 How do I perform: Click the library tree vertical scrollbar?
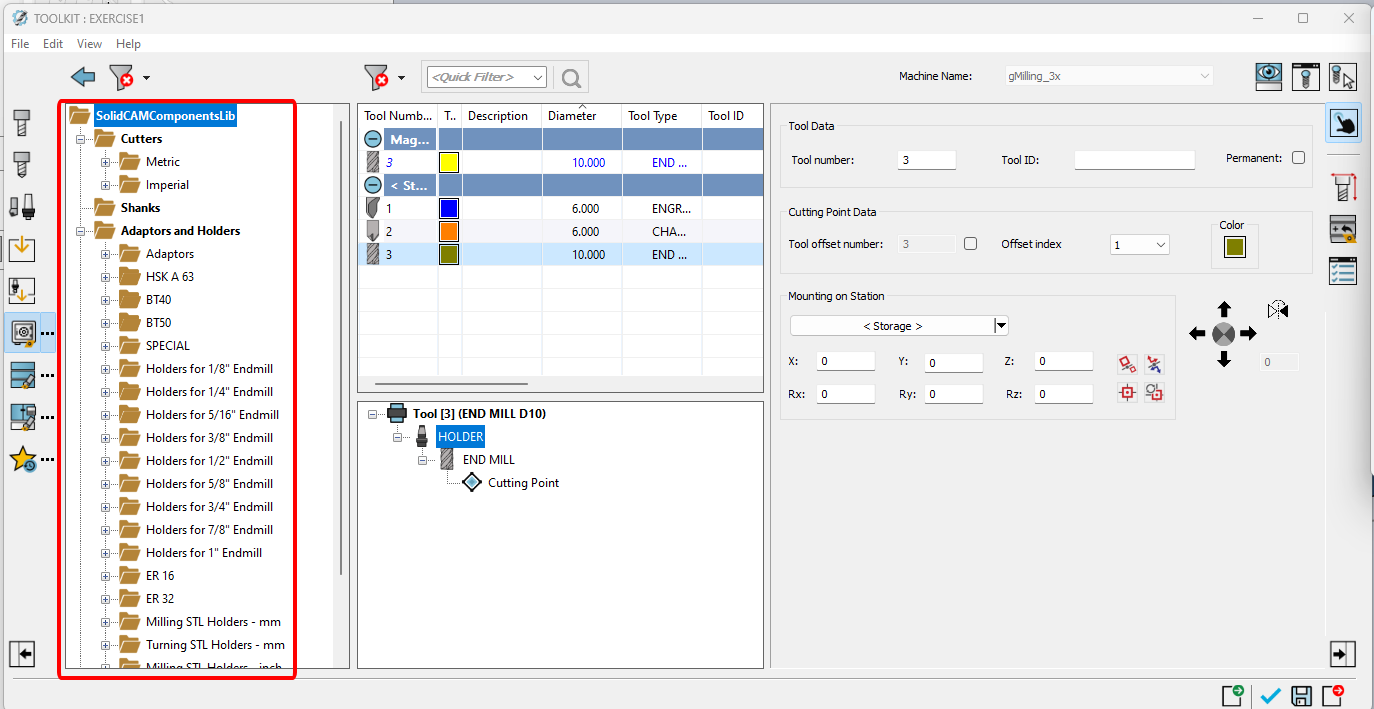[x=341, y=347]
